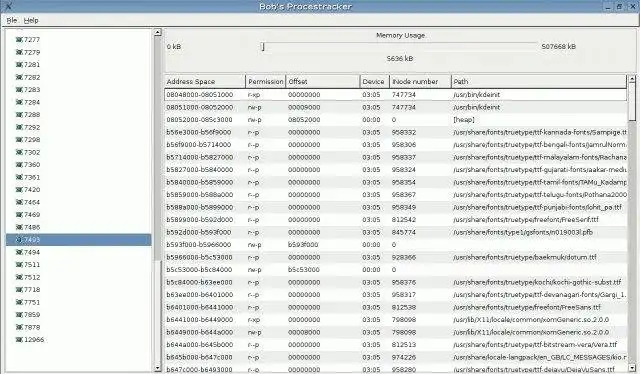
Task: Click the icon for process 7302
Action: 19,152
